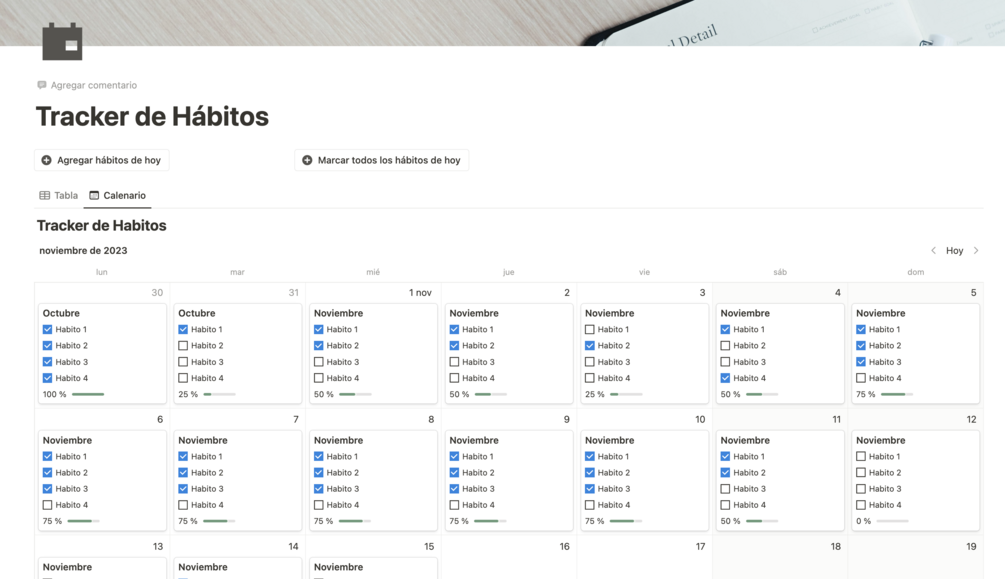Check Habito 3 on November 1
This screenshot has height=579, width=1005.
pyautogui.click(x=319, y=362)
